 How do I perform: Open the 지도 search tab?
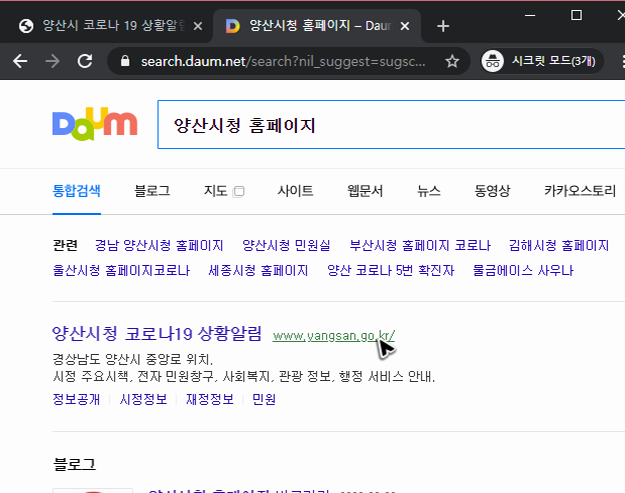tap(216, 191)
